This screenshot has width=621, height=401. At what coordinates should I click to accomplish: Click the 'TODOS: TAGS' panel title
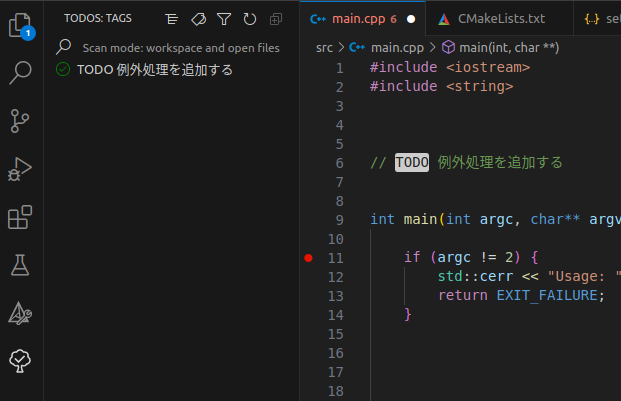[98, 19]
